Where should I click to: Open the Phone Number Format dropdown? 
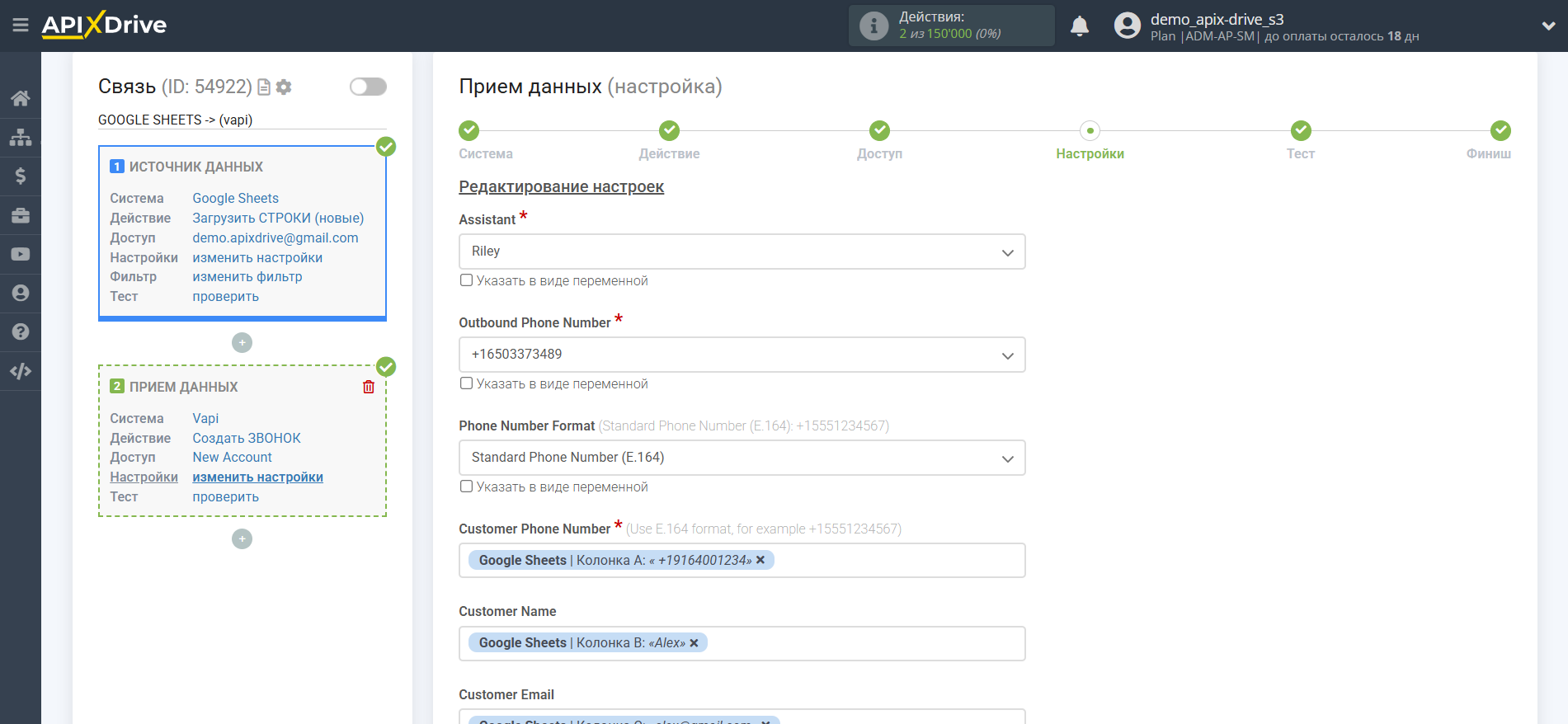742,458
